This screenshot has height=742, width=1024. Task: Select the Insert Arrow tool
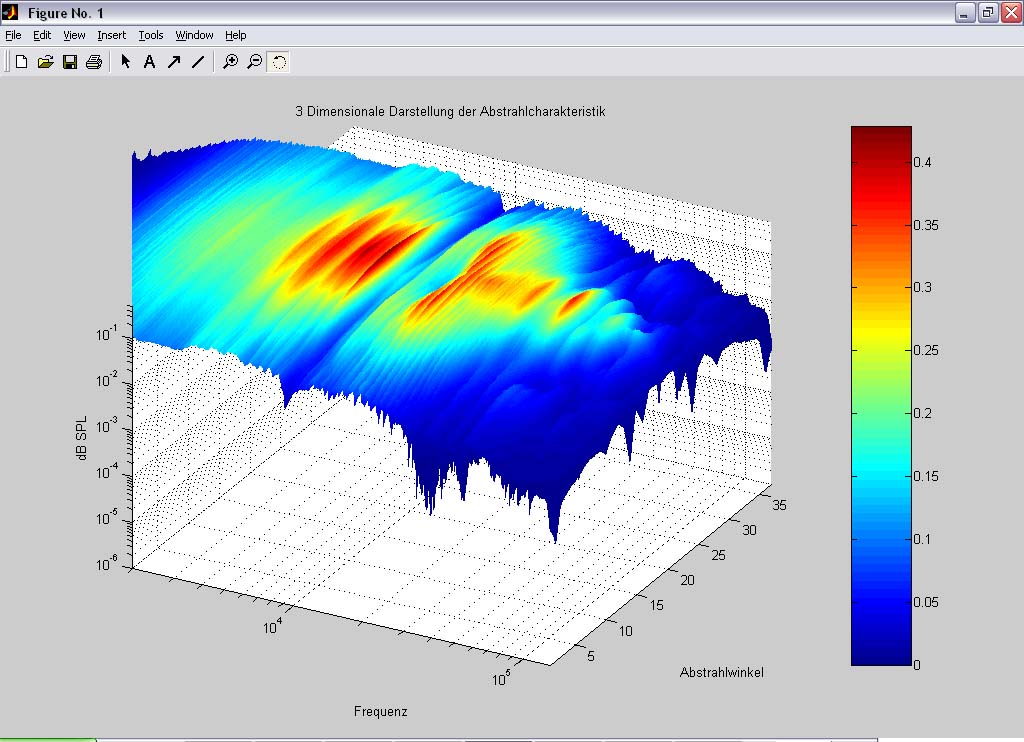pyautogui.click(x=173, y=62)
